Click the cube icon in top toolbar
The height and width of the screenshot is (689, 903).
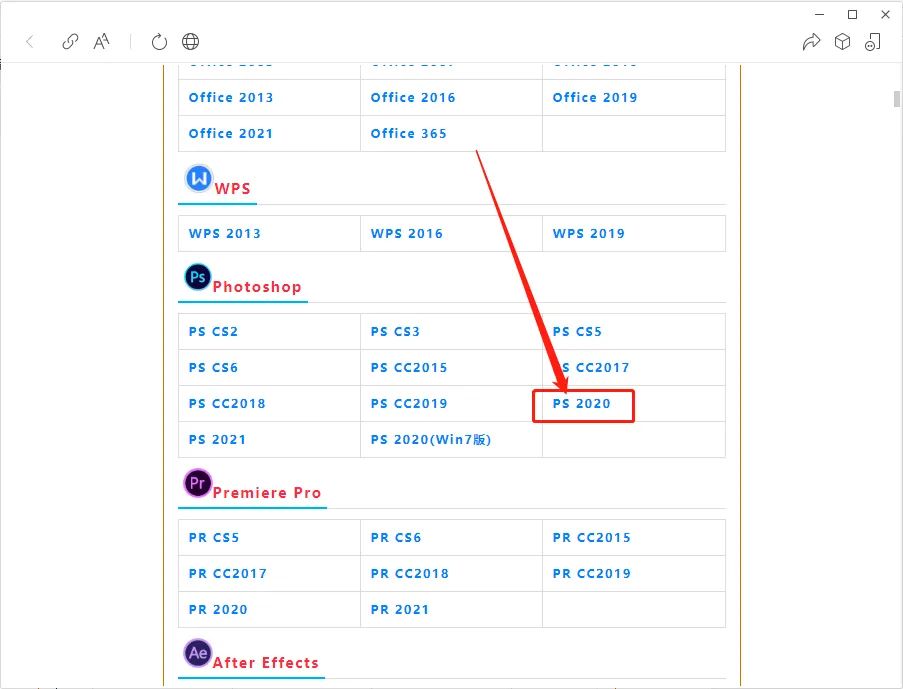click(x=843, y=41)
